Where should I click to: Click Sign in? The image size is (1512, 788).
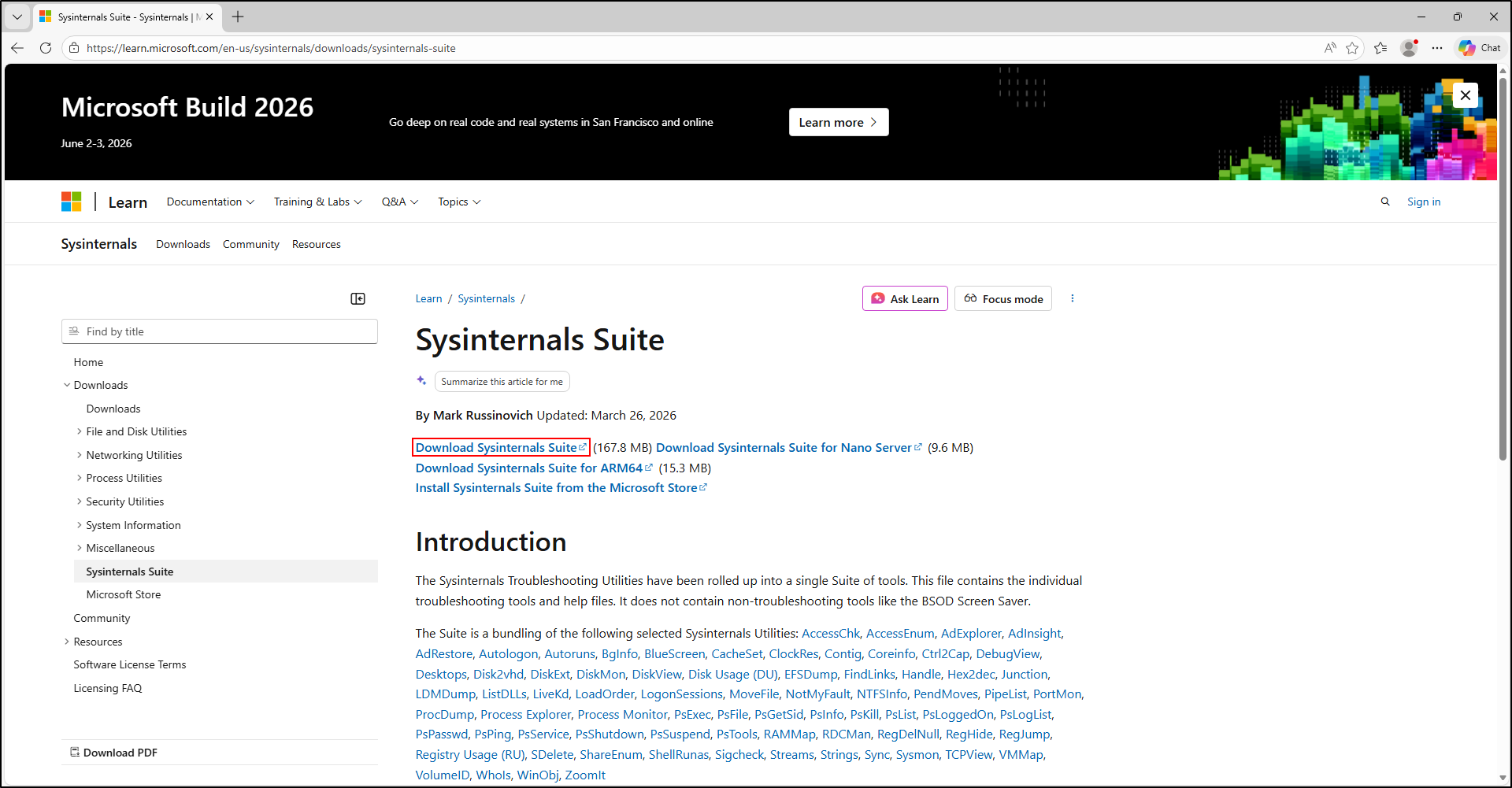(x=1424, y=202)
